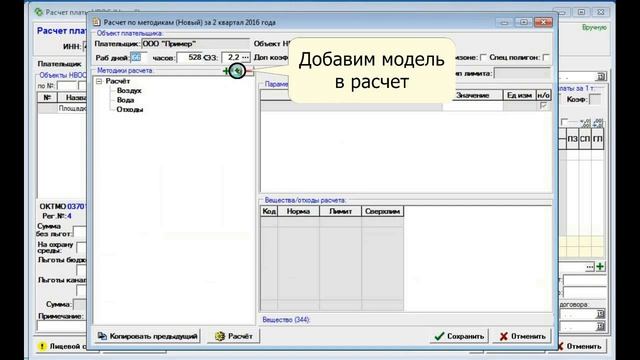
Task: Click the Норма column header
Action: [298, 211]
